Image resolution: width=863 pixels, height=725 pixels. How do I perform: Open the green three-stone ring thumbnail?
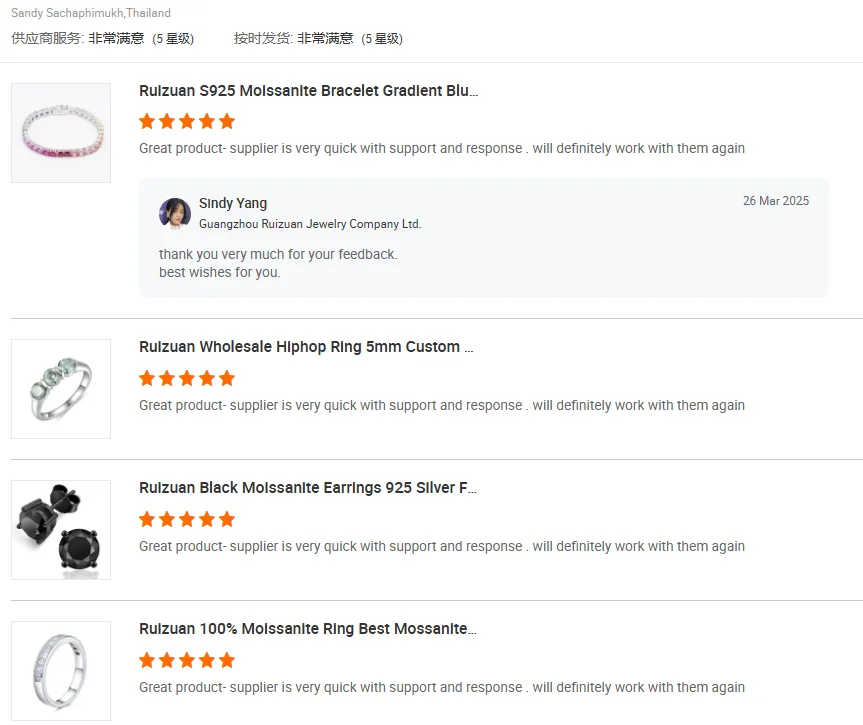[61, 389]
